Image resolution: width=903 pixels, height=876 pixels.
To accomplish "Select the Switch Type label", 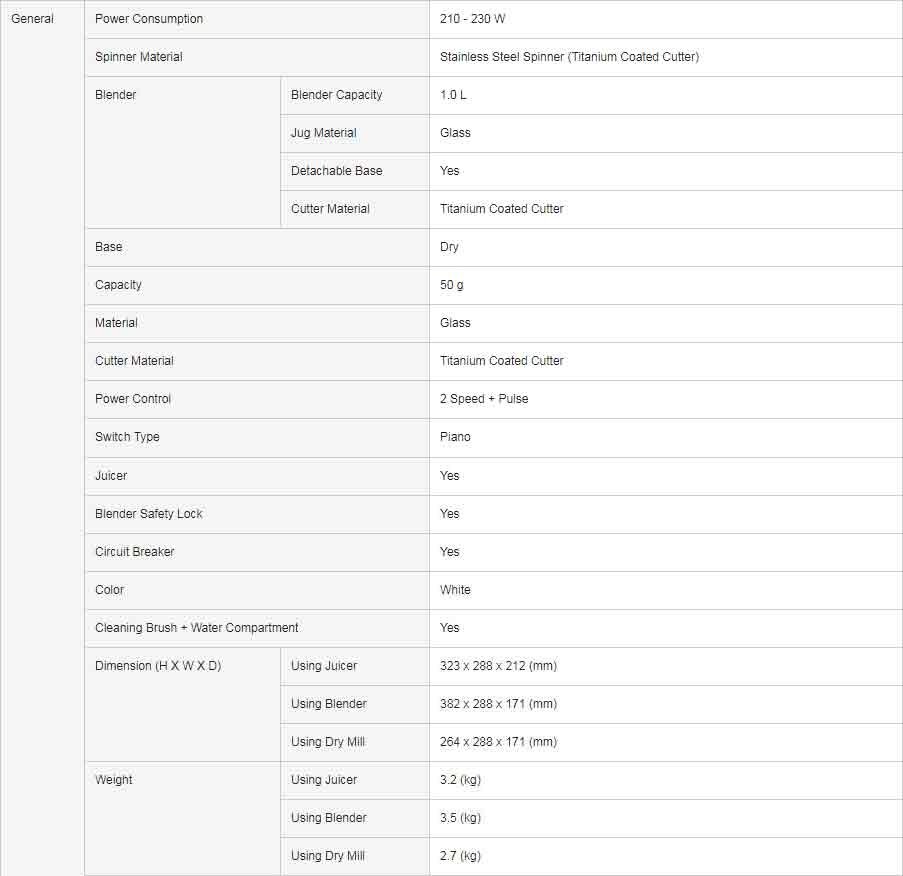I will pos(127,437).
